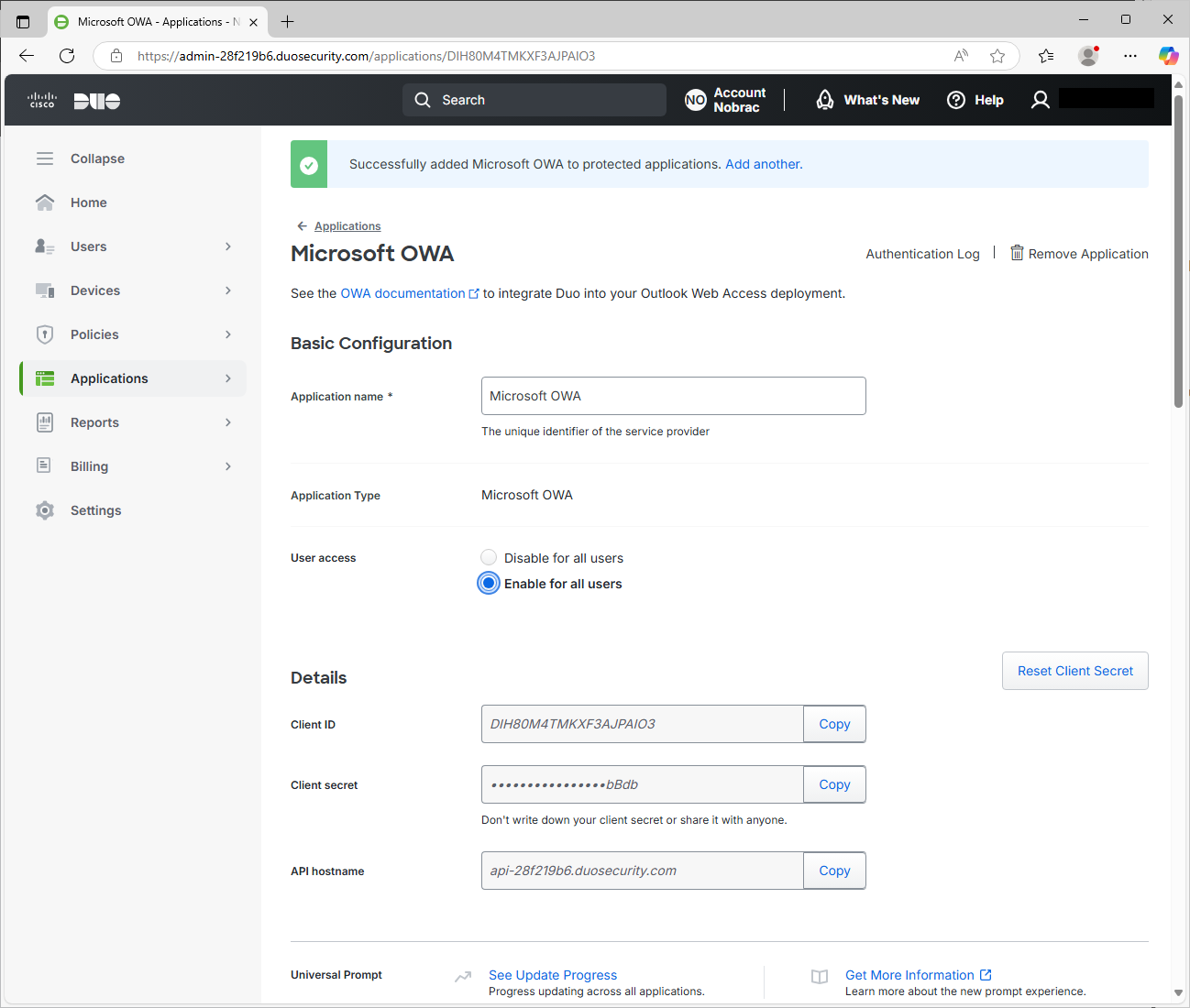Expand the Reports submenu chevron

228,422
